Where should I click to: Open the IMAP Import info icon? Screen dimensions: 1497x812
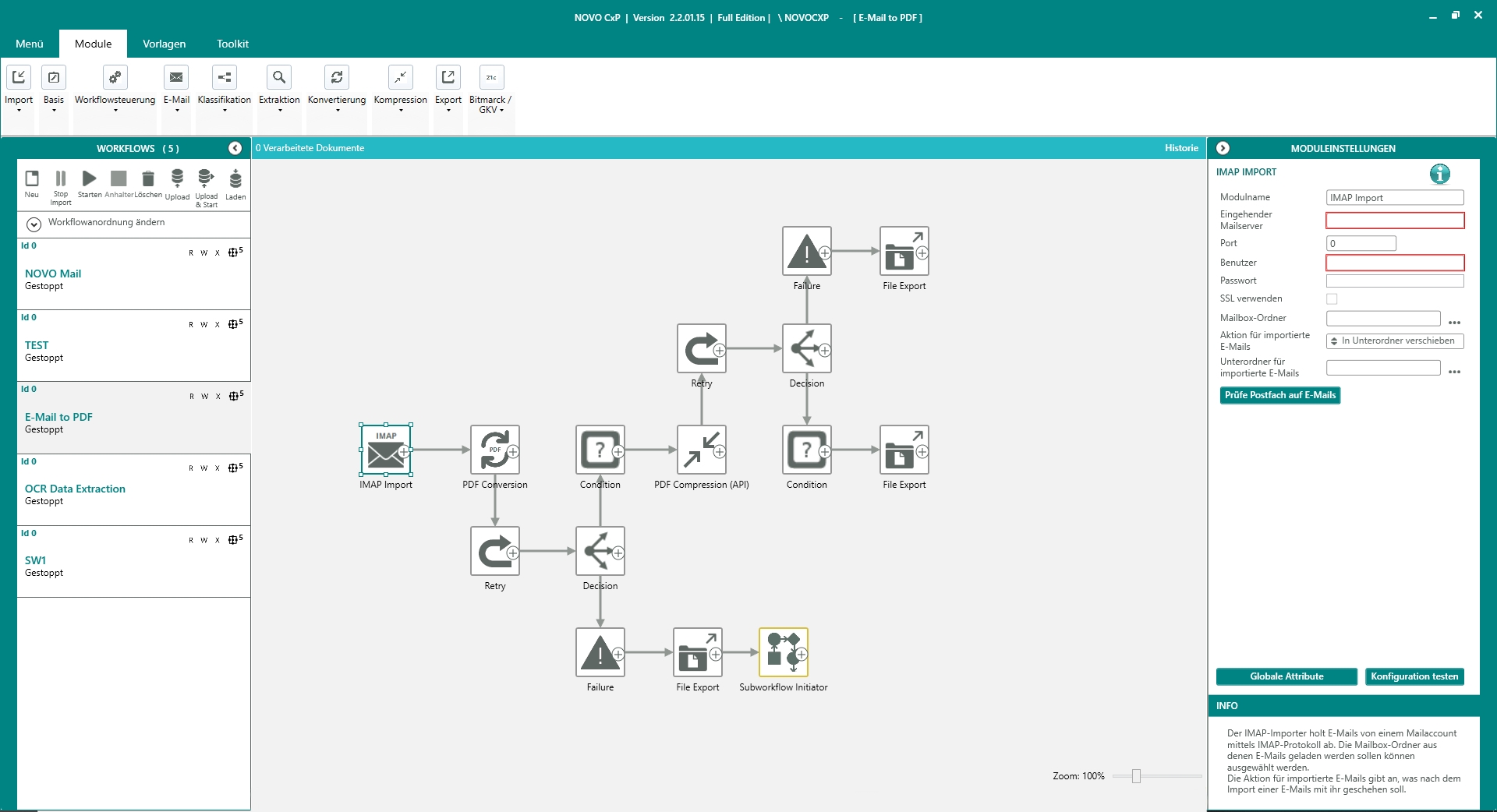(1439, 174)
